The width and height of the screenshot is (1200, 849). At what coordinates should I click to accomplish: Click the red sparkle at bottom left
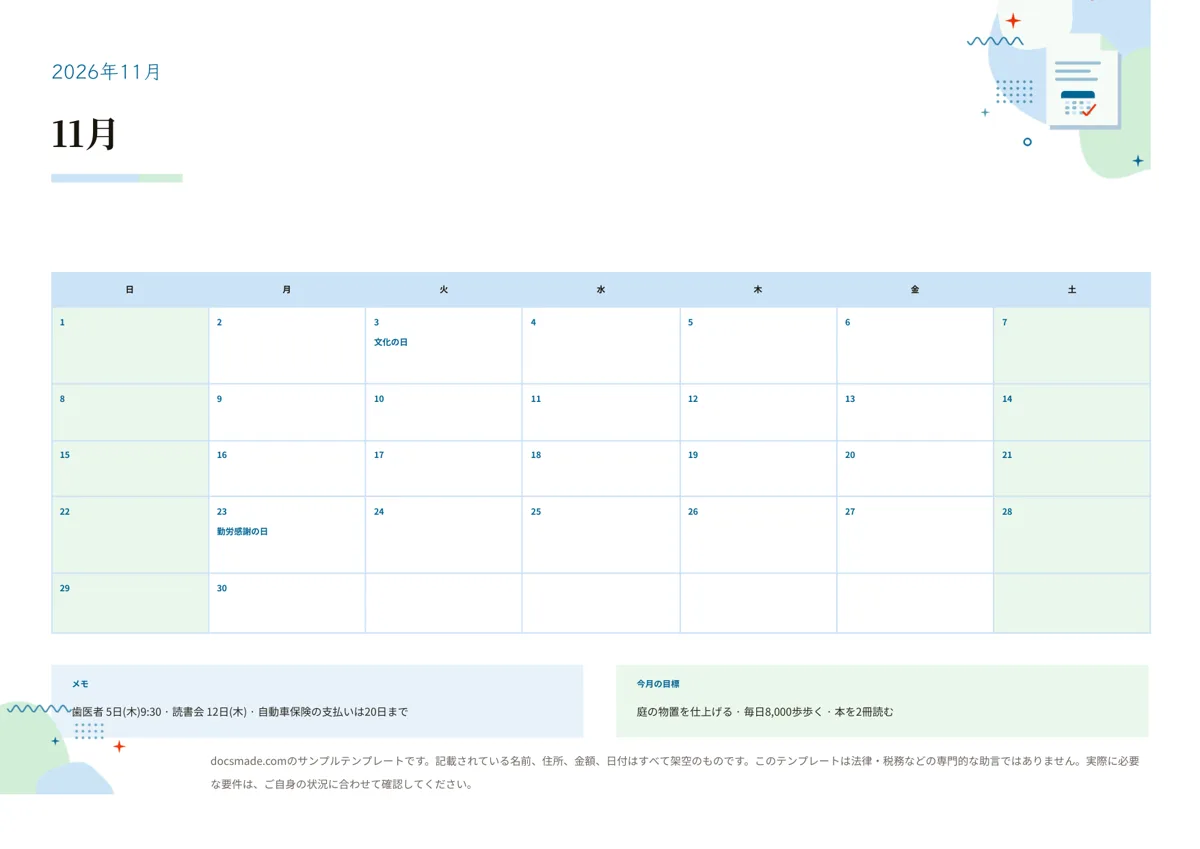click(119, 746)
